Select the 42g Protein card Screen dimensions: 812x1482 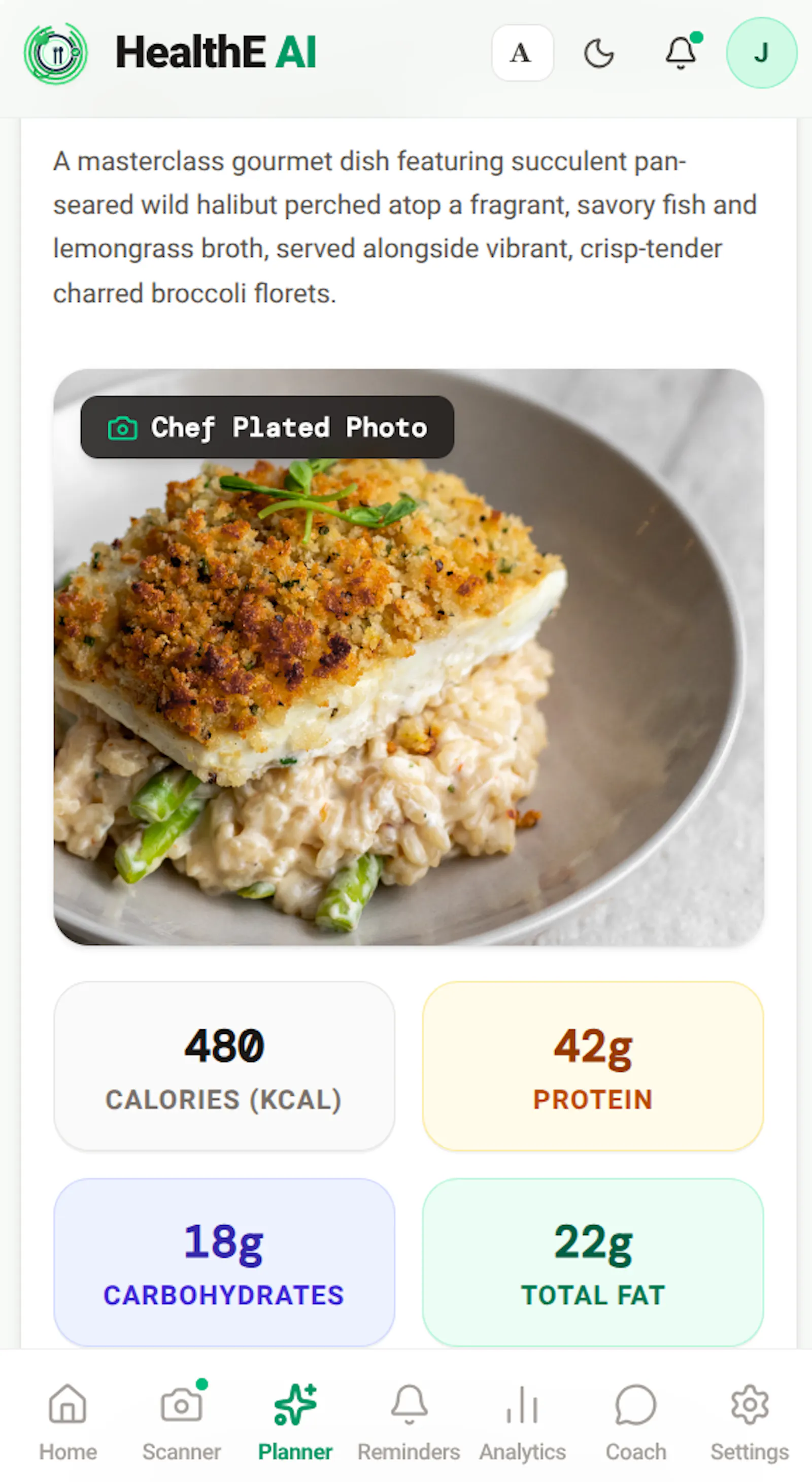tap(593, 1066)
